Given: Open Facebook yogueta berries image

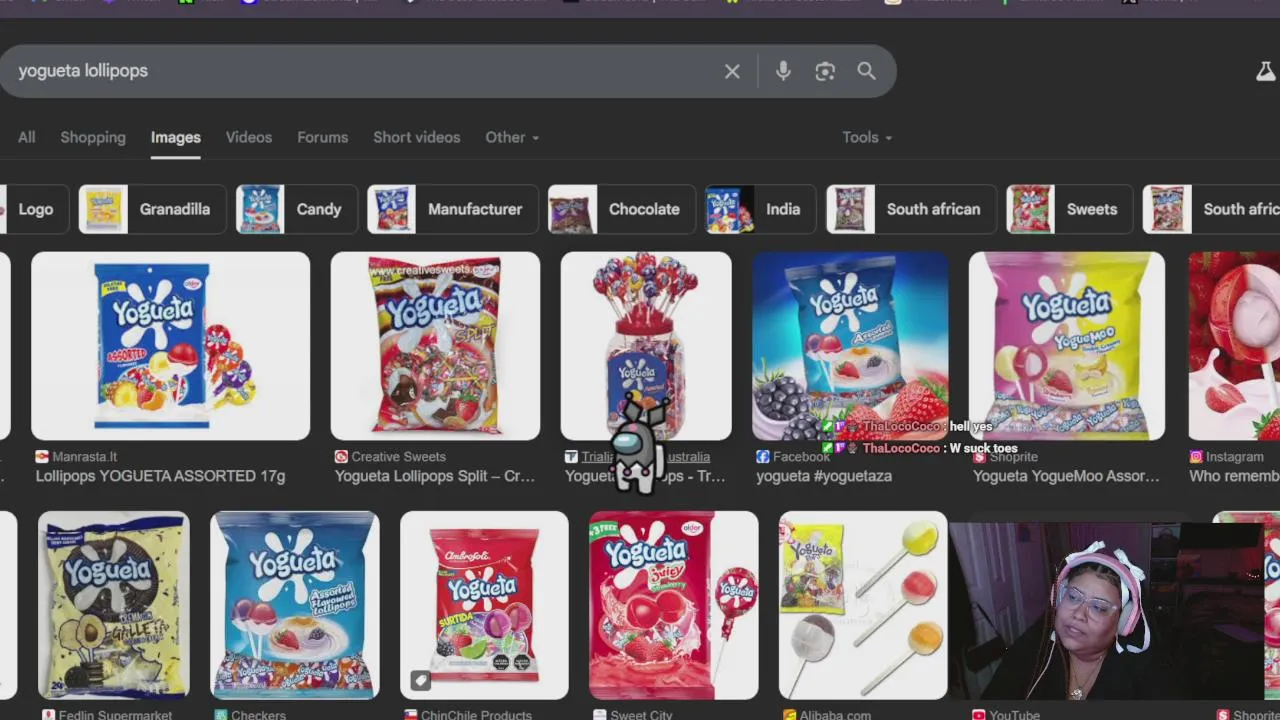Looking at the screenshot, I should [x=850, y=346].
